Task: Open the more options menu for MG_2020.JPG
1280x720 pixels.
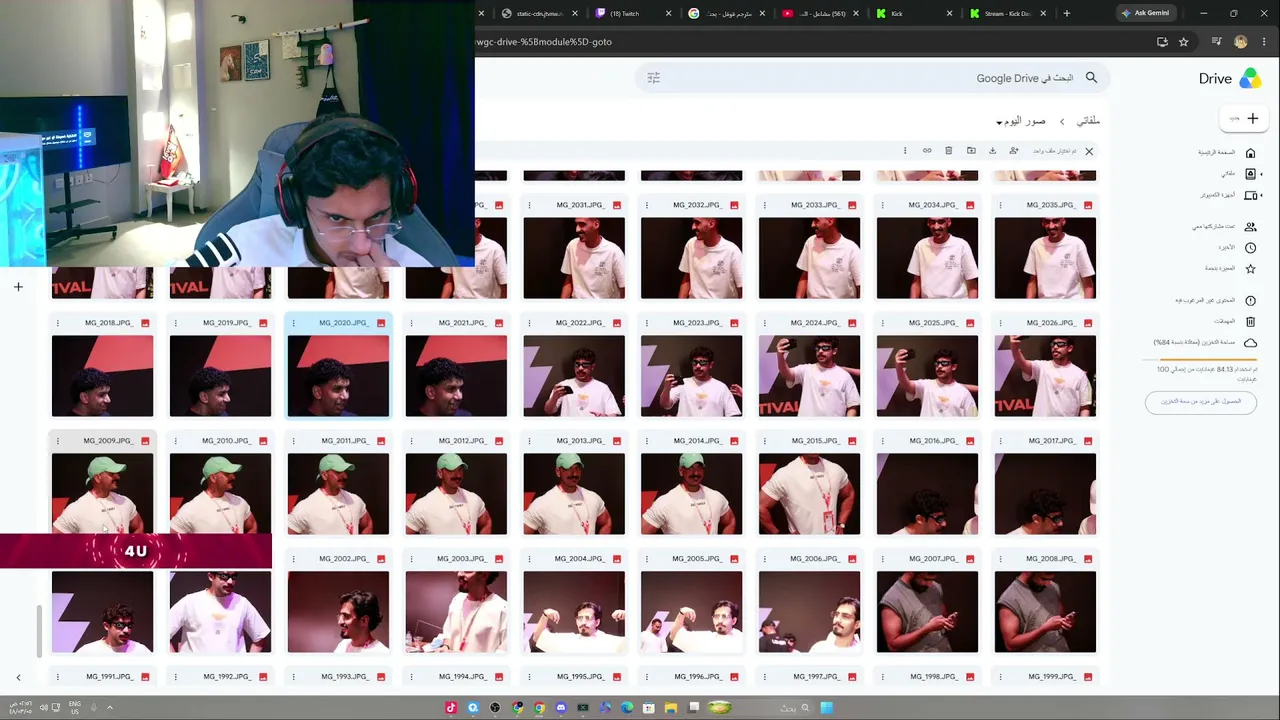Action: [293, 323]
